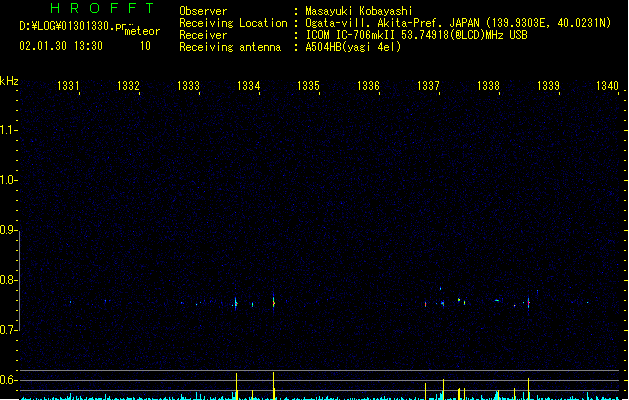
Task: Click the 1.1 frequency axis label
Action: pos(8,130)
